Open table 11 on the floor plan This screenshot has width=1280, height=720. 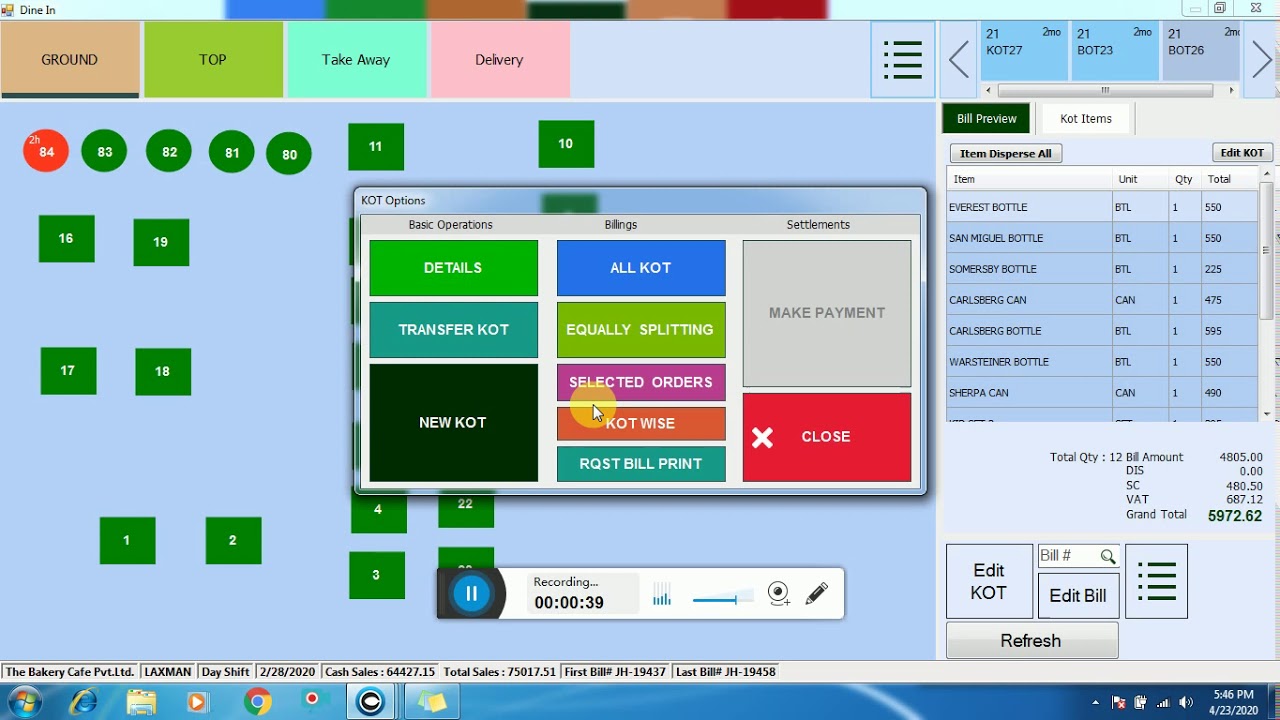pos(376,146)
